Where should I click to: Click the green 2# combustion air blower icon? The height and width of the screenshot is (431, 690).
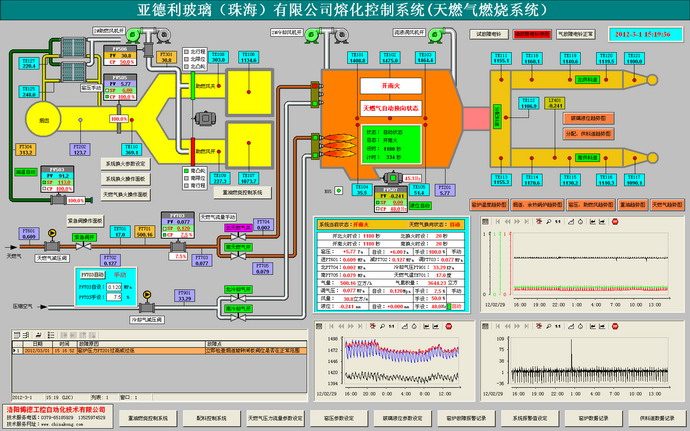133,34
